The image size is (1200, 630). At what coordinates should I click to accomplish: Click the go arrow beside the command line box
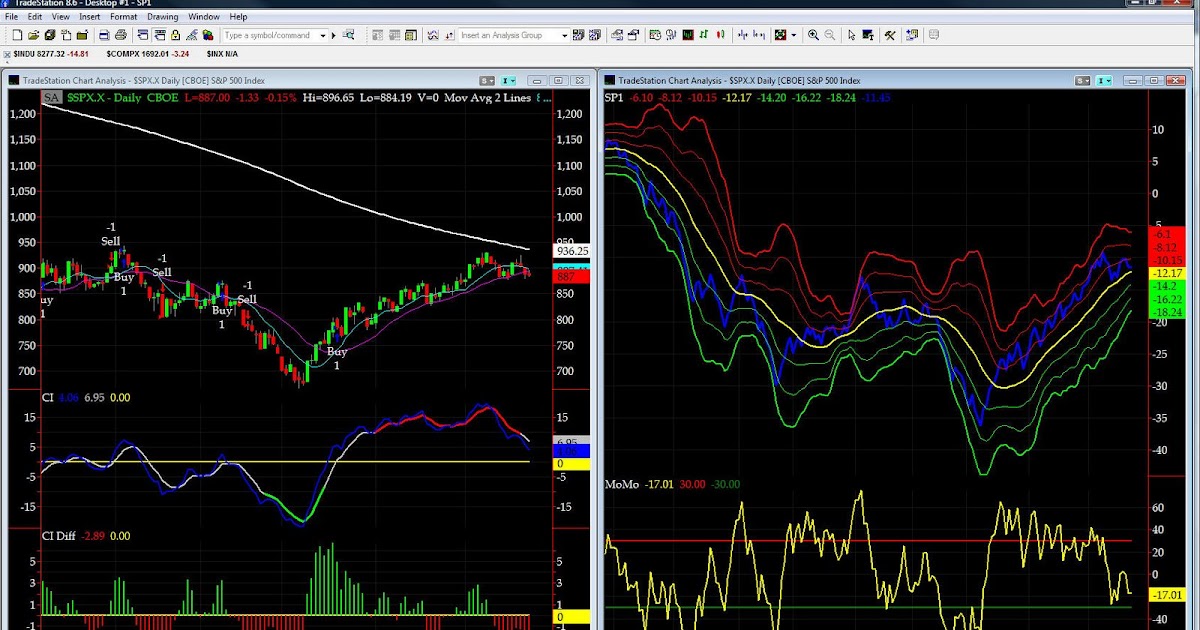pyautogui.click(x=333, y=35)
